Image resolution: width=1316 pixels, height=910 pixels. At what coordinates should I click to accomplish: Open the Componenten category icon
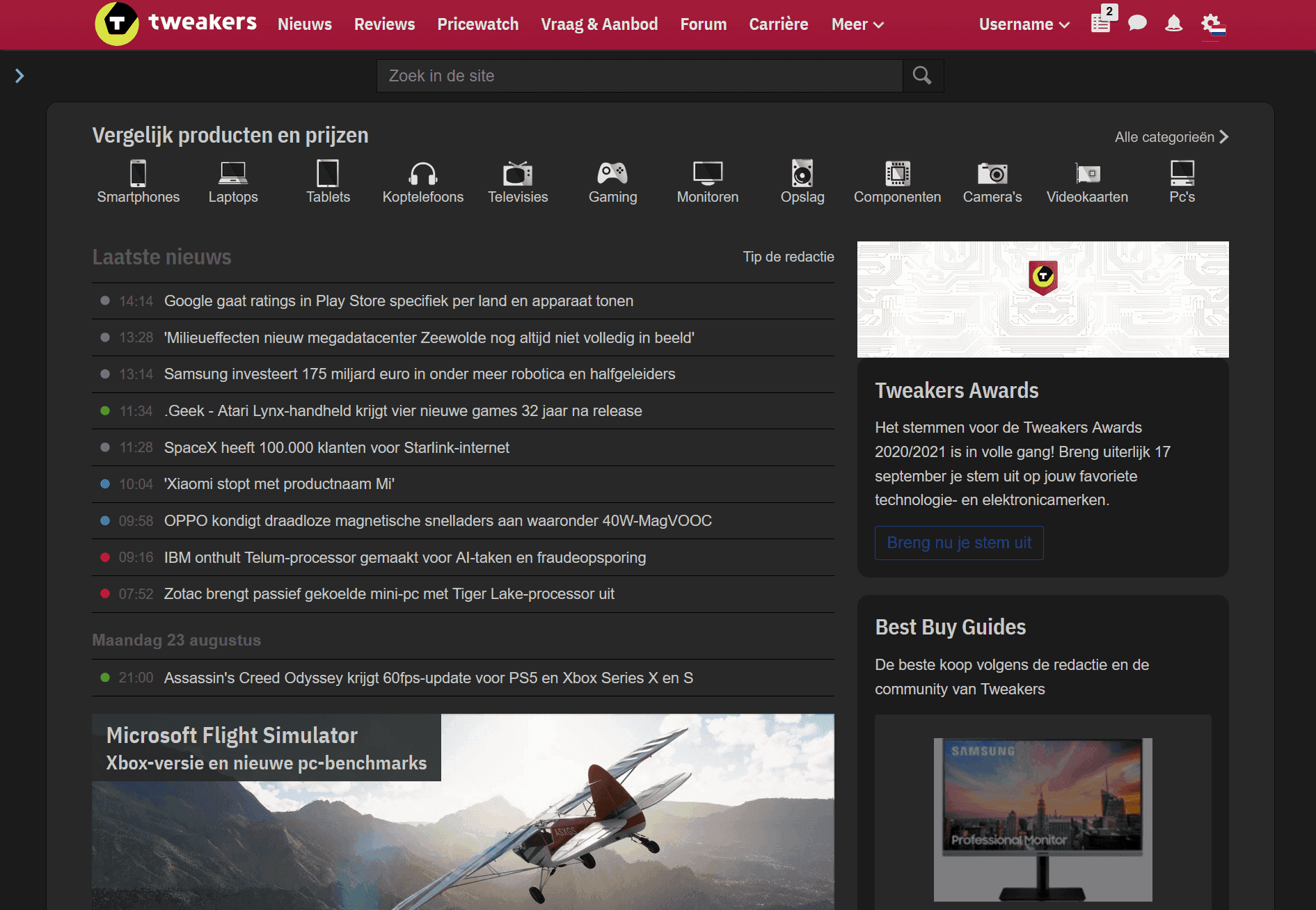[898, 173]
